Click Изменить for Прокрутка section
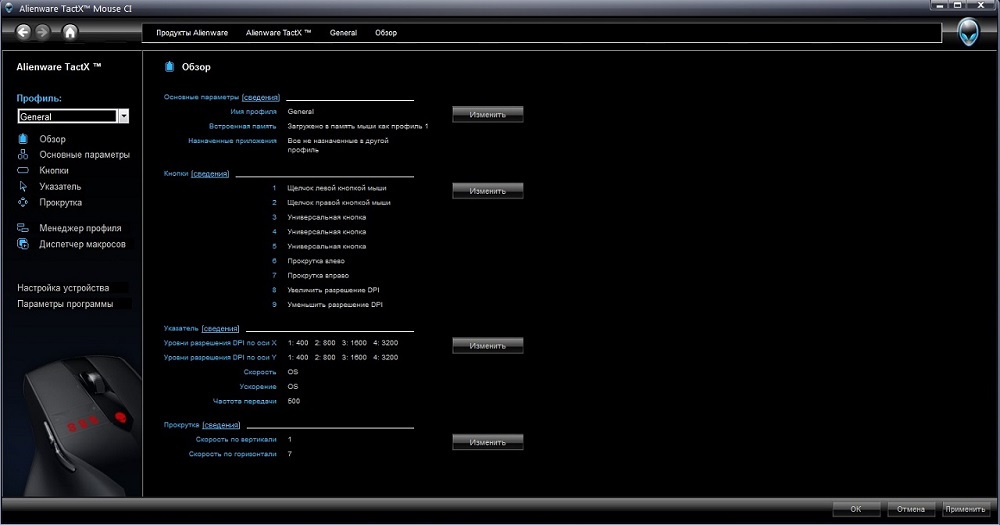 [488, 442]
